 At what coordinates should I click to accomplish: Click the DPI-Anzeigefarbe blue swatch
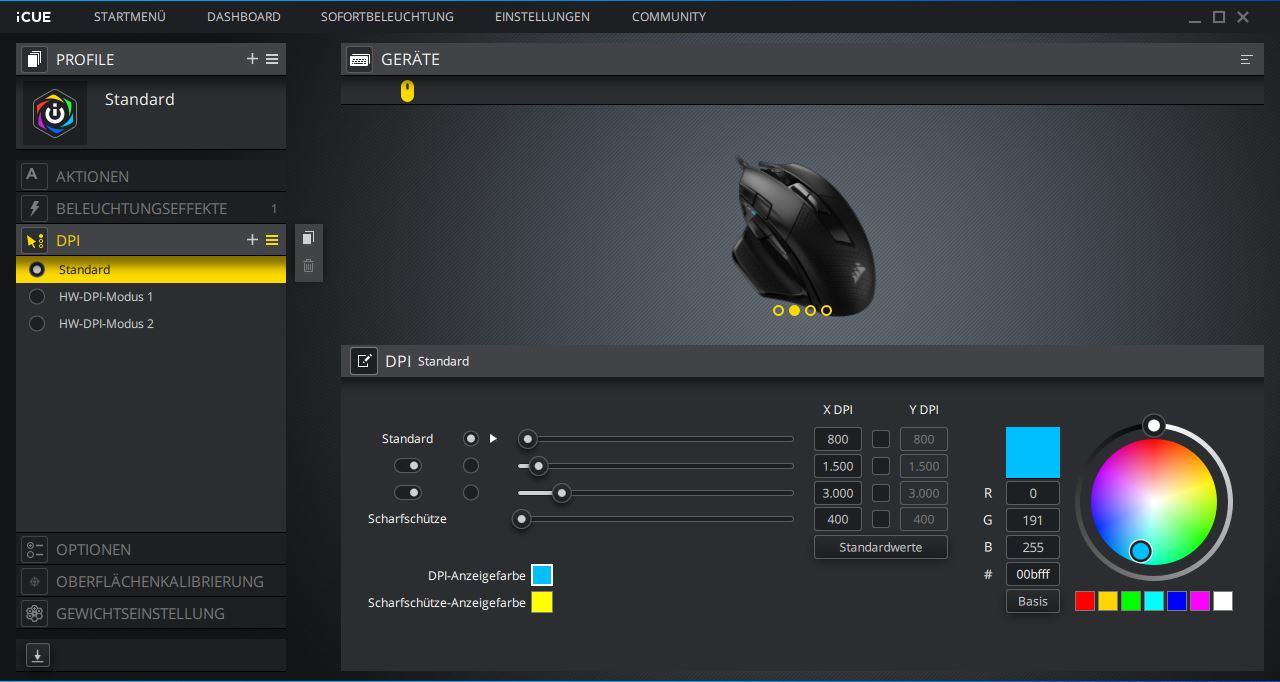[542, 575]
